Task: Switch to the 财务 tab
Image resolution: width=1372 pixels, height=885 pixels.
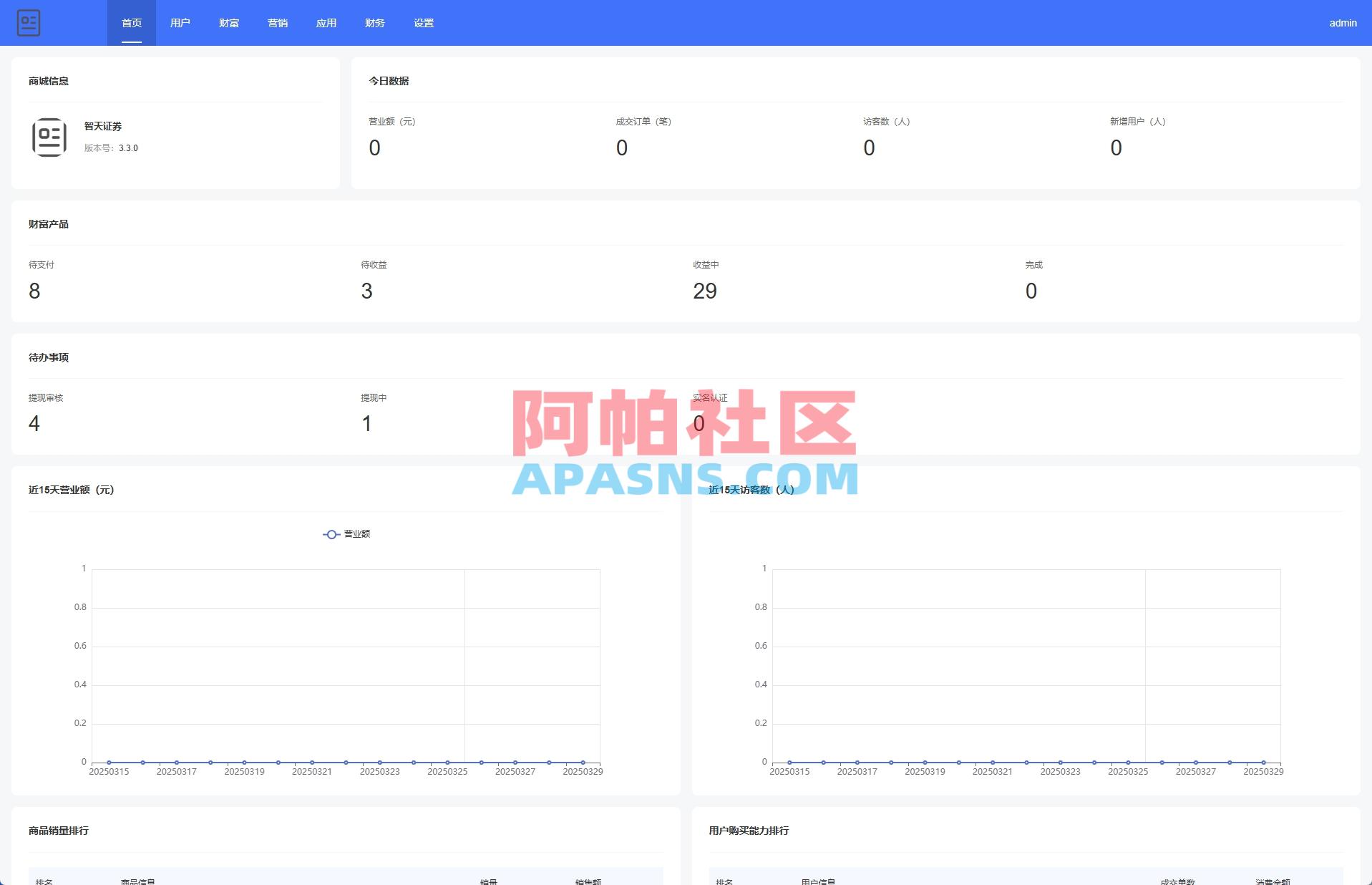Action: coord(374,22)
